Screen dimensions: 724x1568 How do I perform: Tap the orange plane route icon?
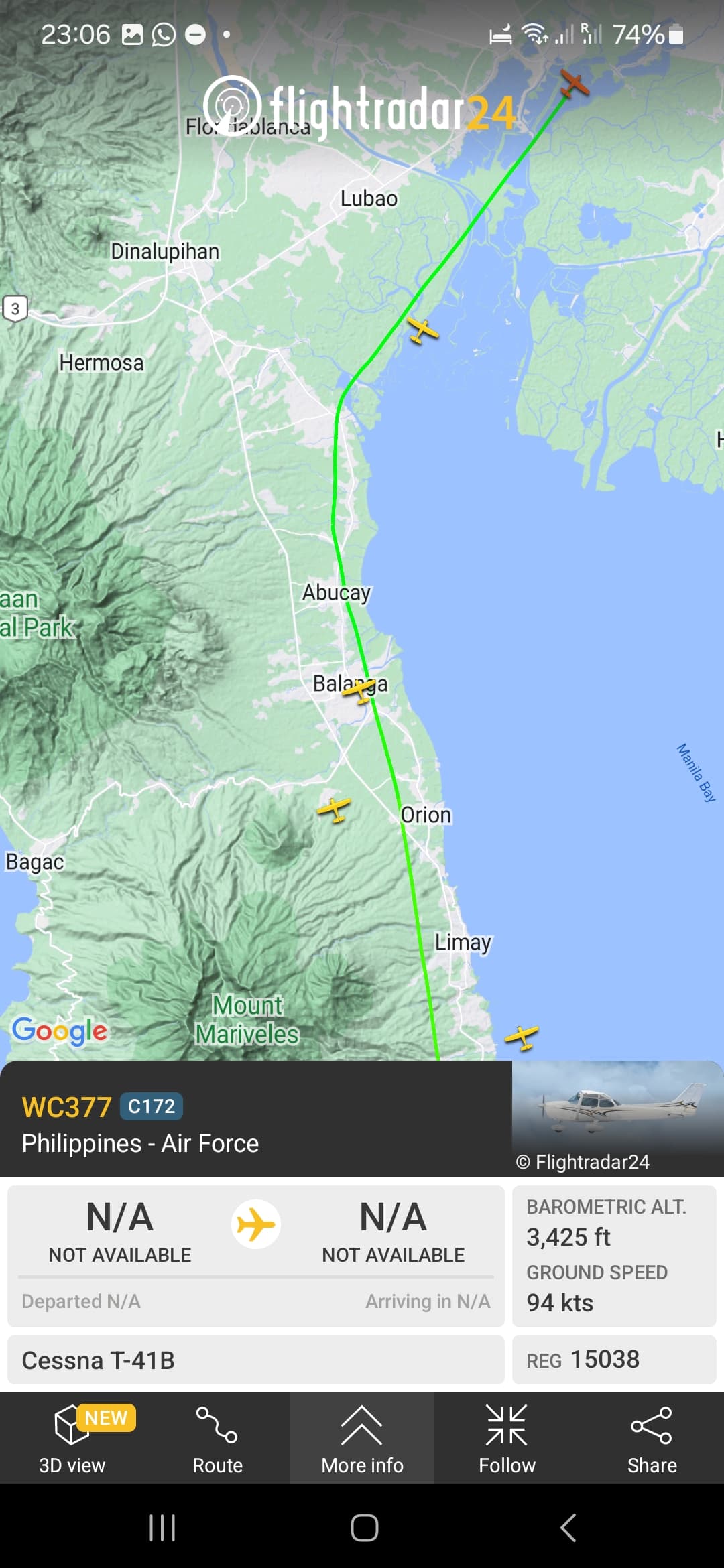[x=256, y=1224]
